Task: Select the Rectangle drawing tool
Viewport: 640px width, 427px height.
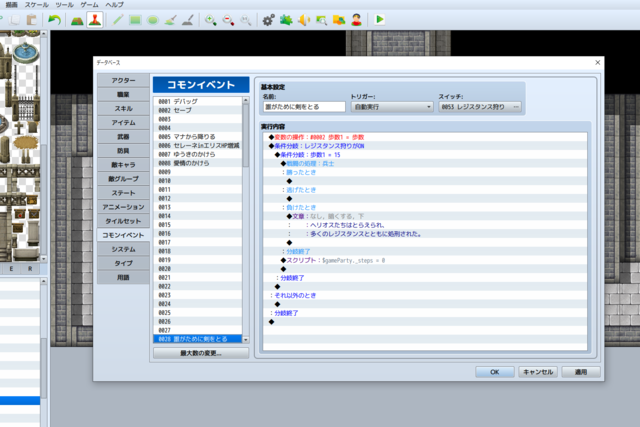Action: pos(135,20)
